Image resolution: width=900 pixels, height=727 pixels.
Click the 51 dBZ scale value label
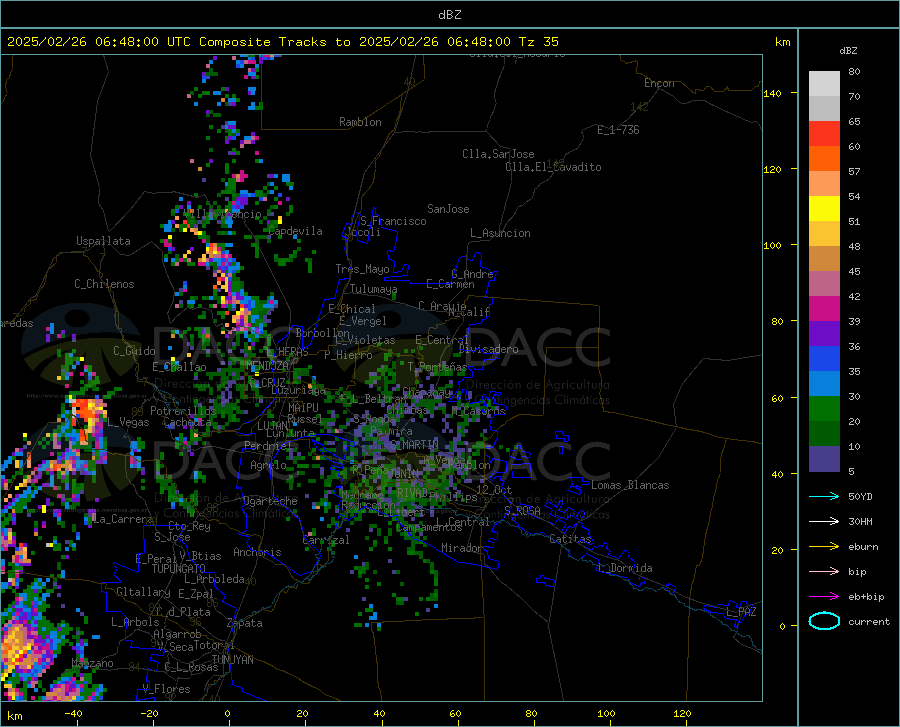pyautogui.click(x=854, y=221)
